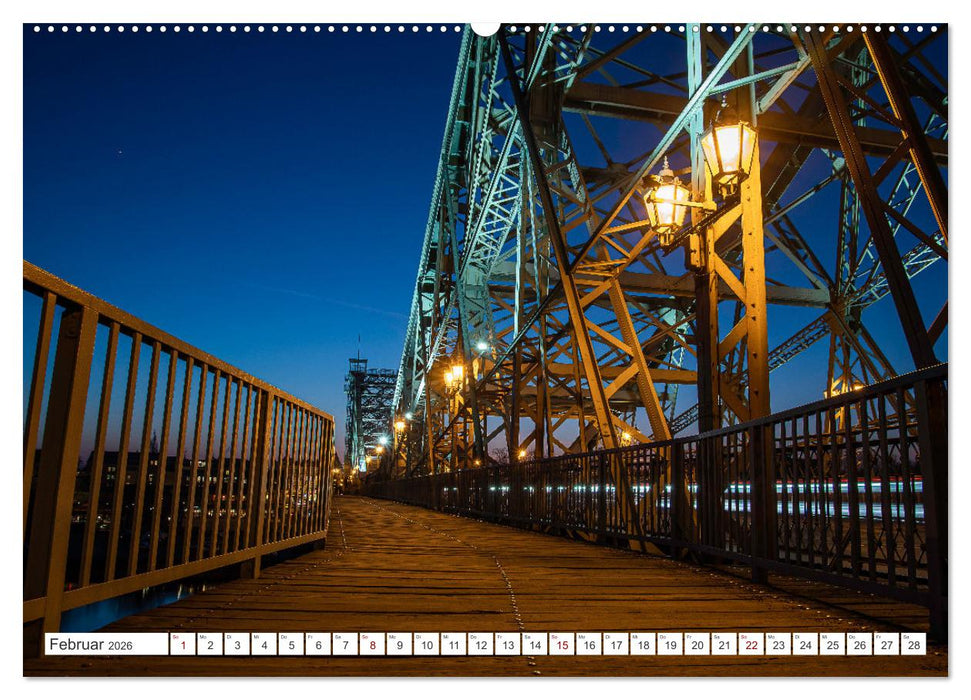Switch to the date 10 cell
971x700 pixels.
tap(429, 643)
